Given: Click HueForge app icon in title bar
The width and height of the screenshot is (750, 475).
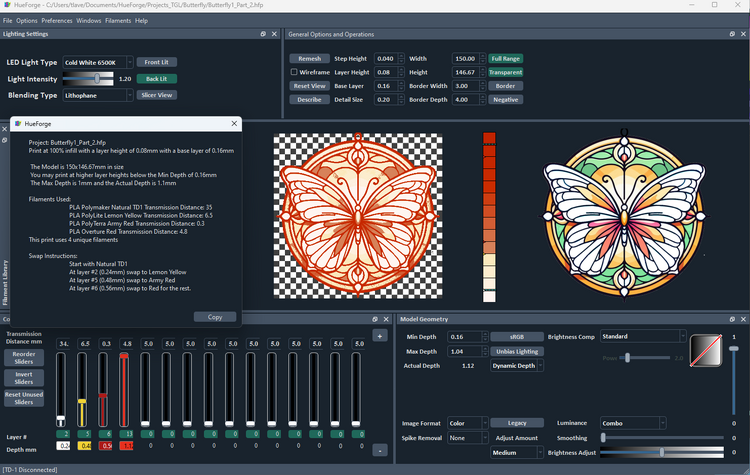Looking at the screenshot, I should coord(7,5).
